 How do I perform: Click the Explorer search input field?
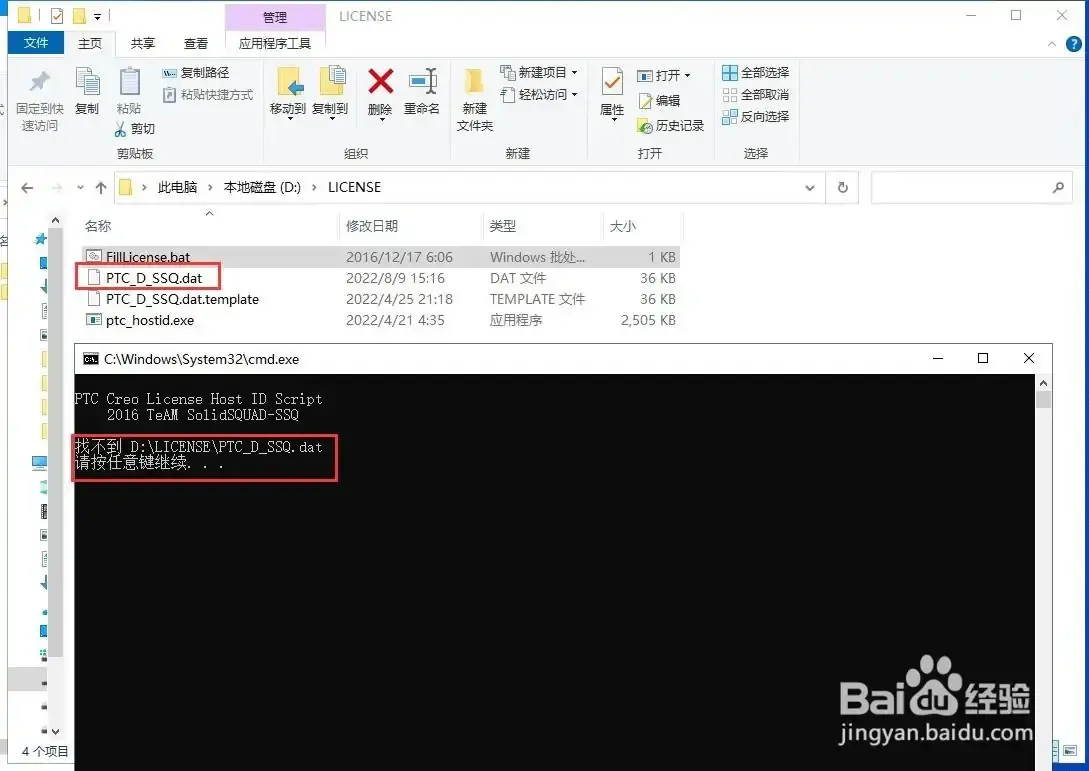pyautogui.click(x=962, y=188)
